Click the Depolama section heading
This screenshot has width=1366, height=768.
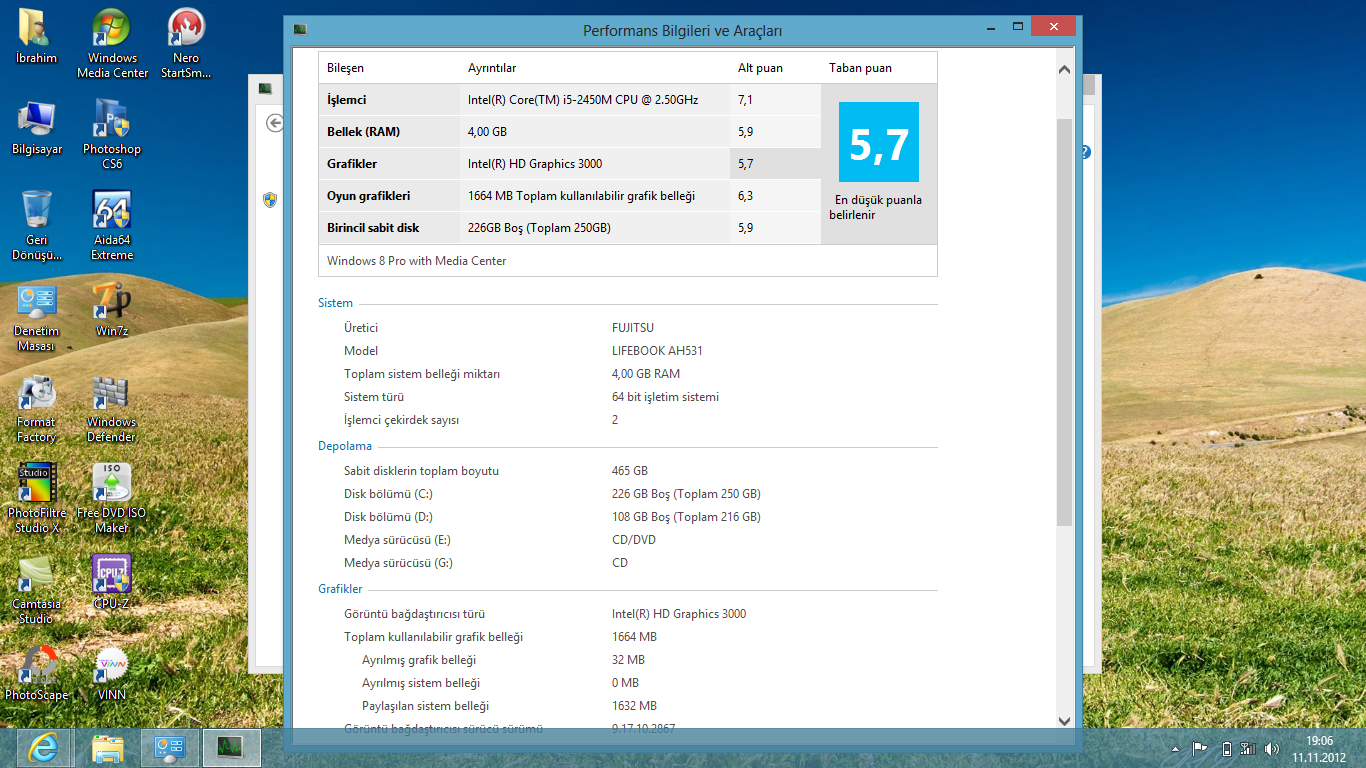[x=345, y=446]
